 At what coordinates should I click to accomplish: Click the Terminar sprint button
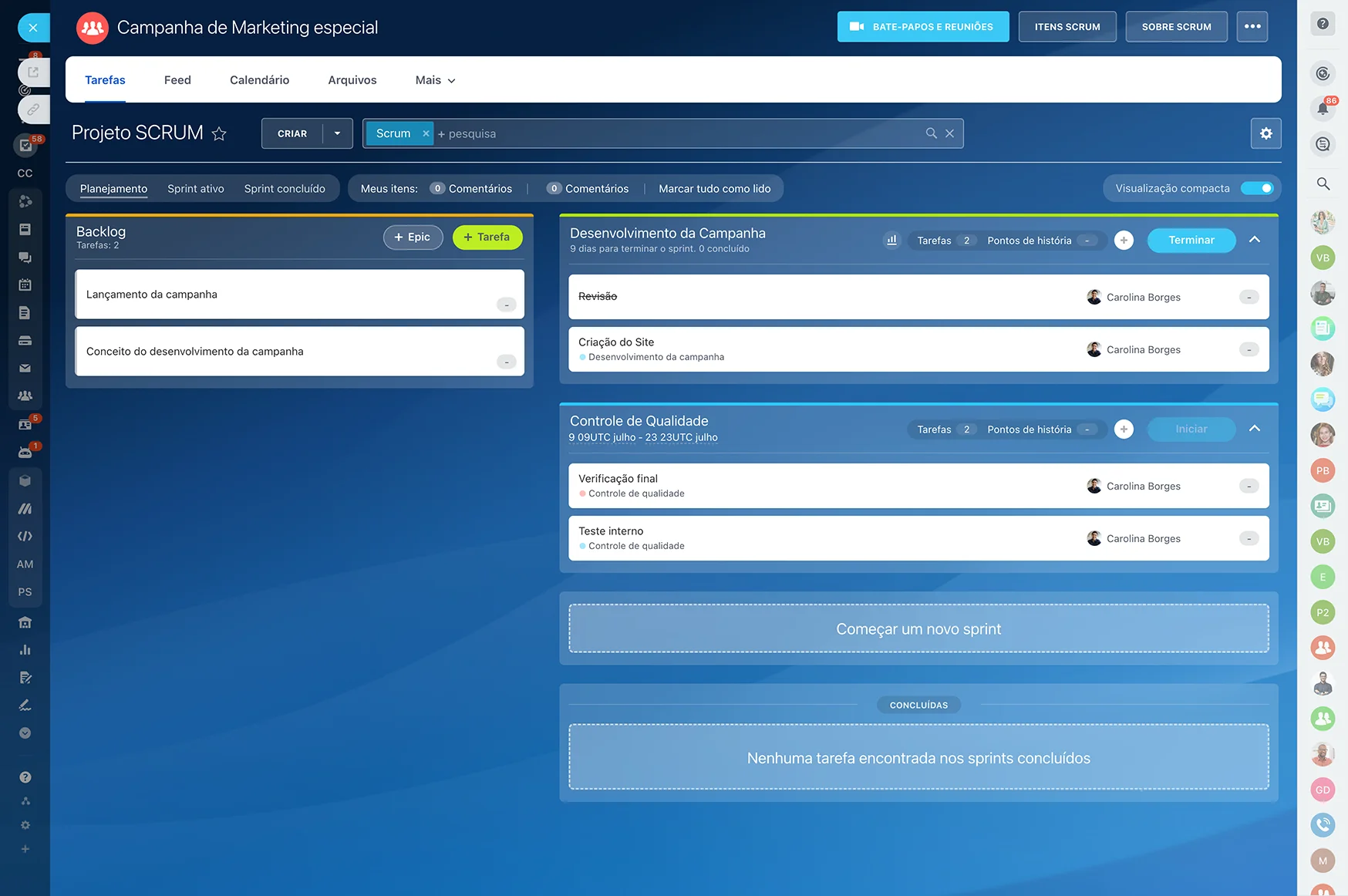tap(1191, 241)
